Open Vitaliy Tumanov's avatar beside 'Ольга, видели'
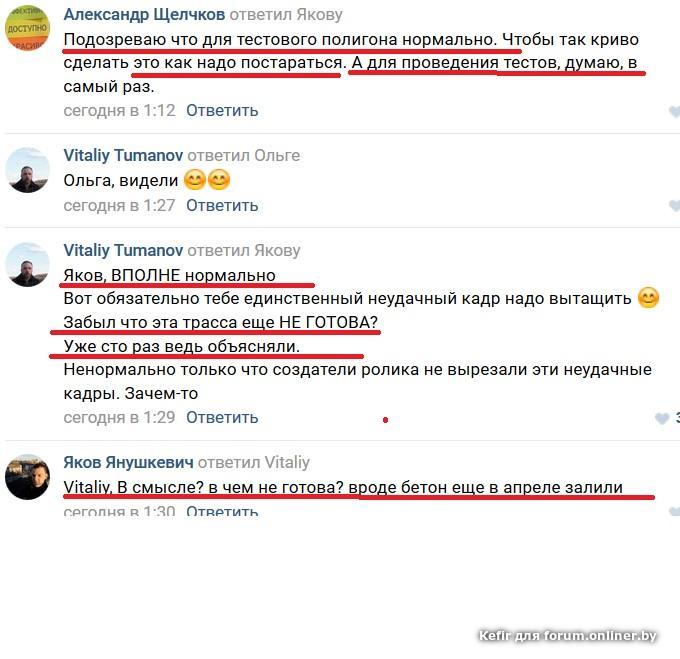The width and height of the screenshot is (680, 659). point(27,170)
